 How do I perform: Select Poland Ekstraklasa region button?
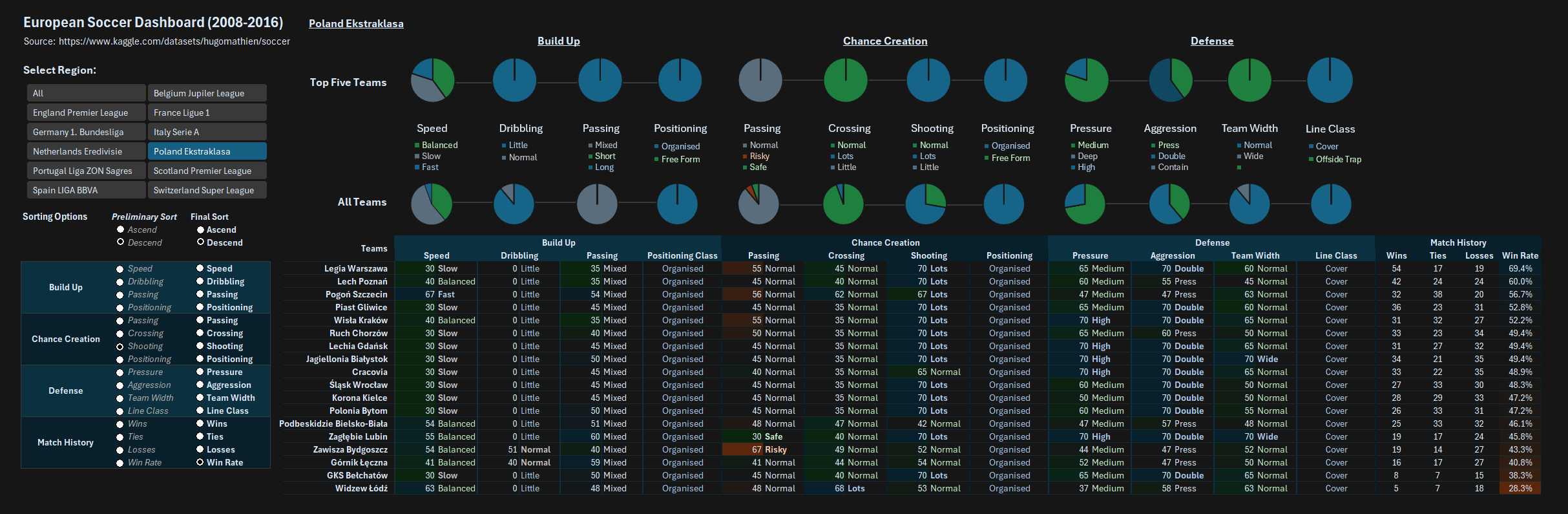click(x=207, y=151)
